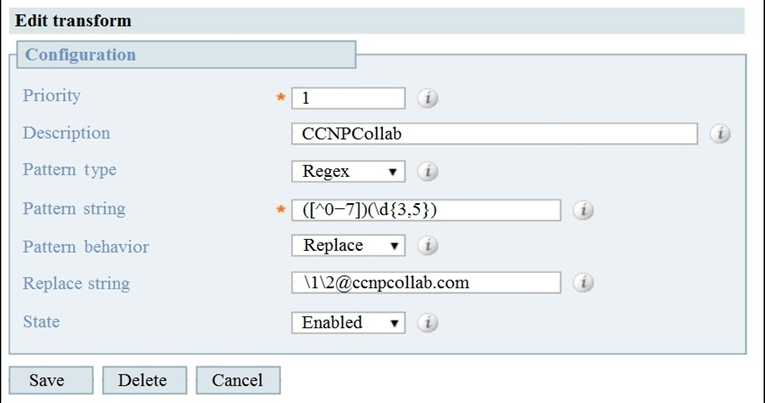Click the Pattern string info icon
Image resolution: width=765 pixels, height=403 pixels.
coord(583,210)
